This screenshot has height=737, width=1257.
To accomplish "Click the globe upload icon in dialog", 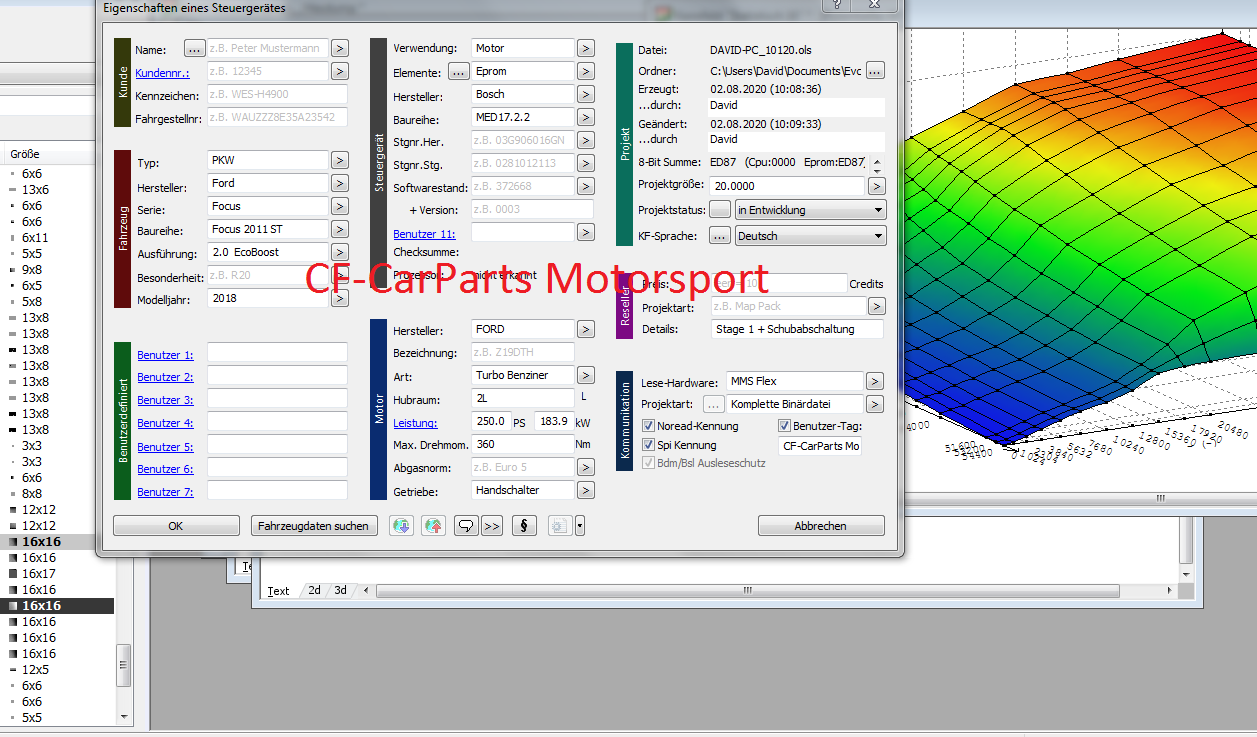I will (433, 526).
